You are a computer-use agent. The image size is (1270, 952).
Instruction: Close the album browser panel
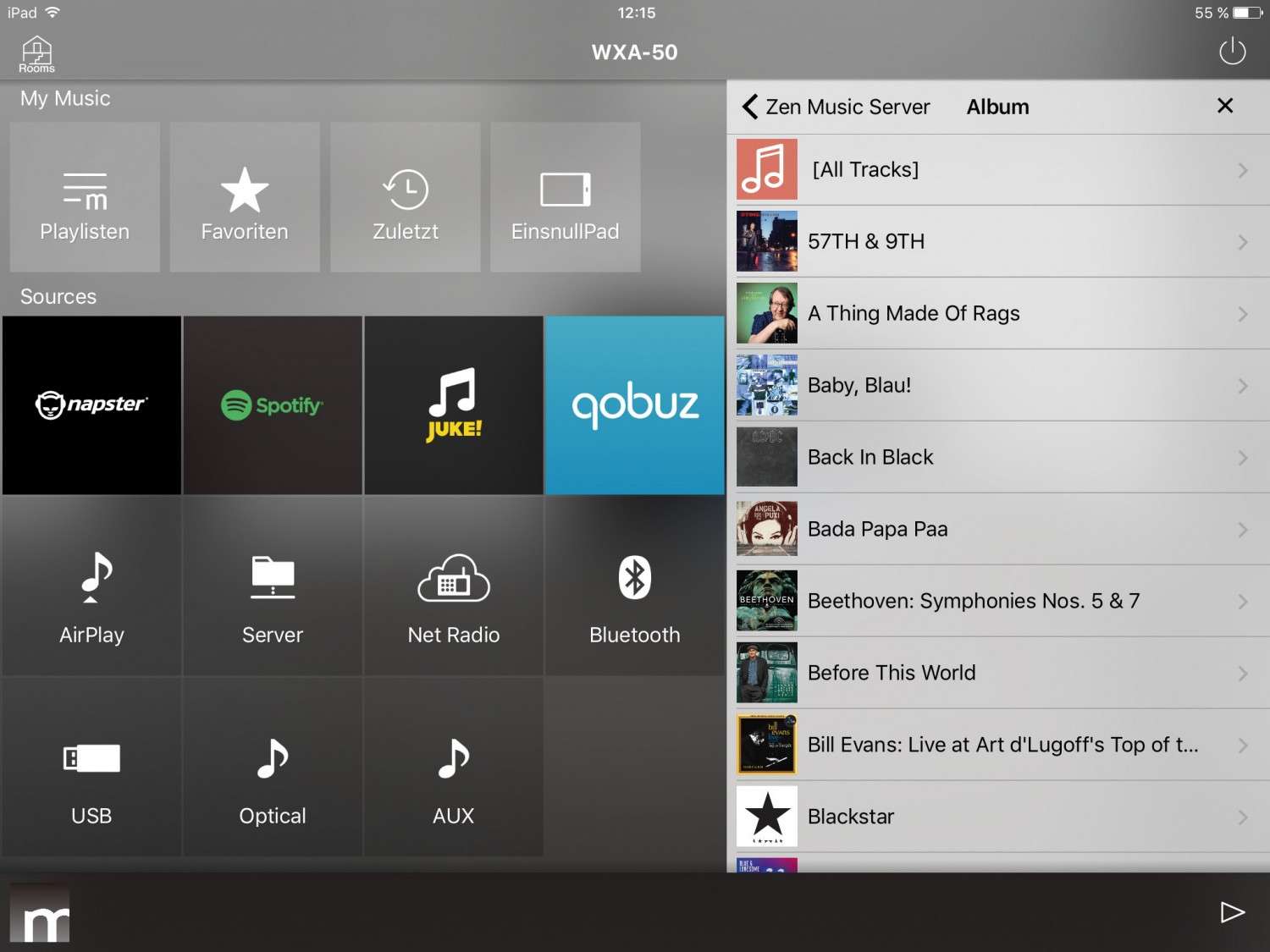tap(1224, 106)
